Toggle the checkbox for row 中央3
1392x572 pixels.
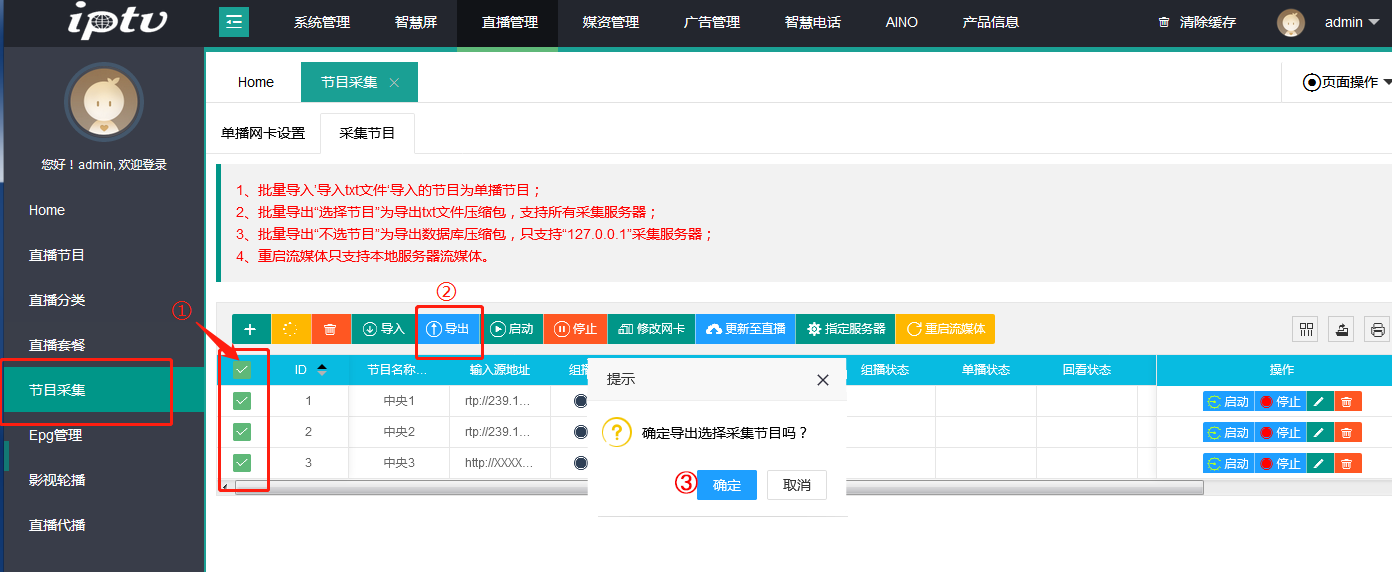pyautogui.click(x=242, y=463)
